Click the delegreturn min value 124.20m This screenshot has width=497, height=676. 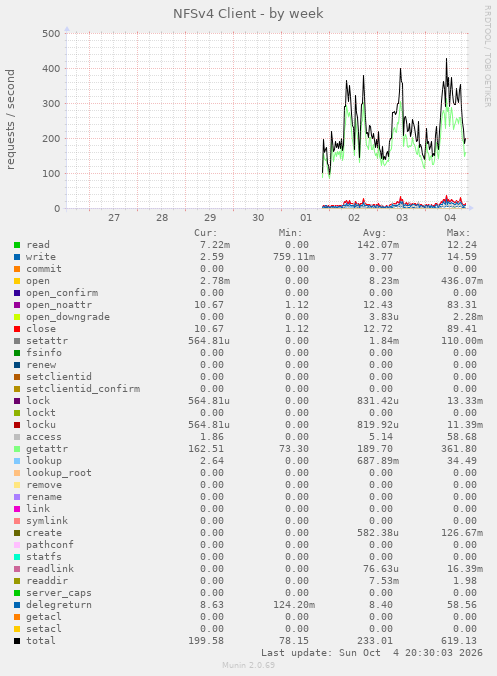tap(294, 605)
